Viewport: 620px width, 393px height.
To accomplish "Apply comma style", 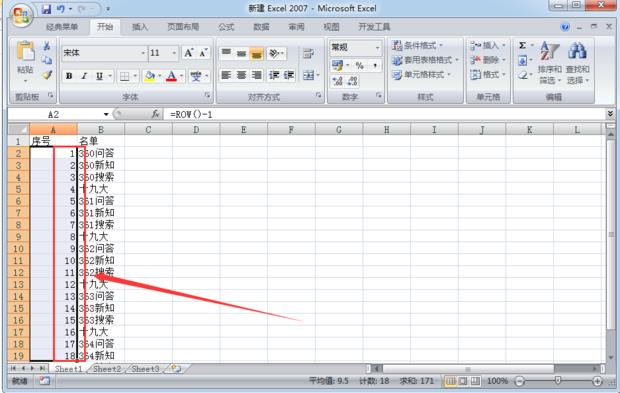I will [x=374, y=65].
